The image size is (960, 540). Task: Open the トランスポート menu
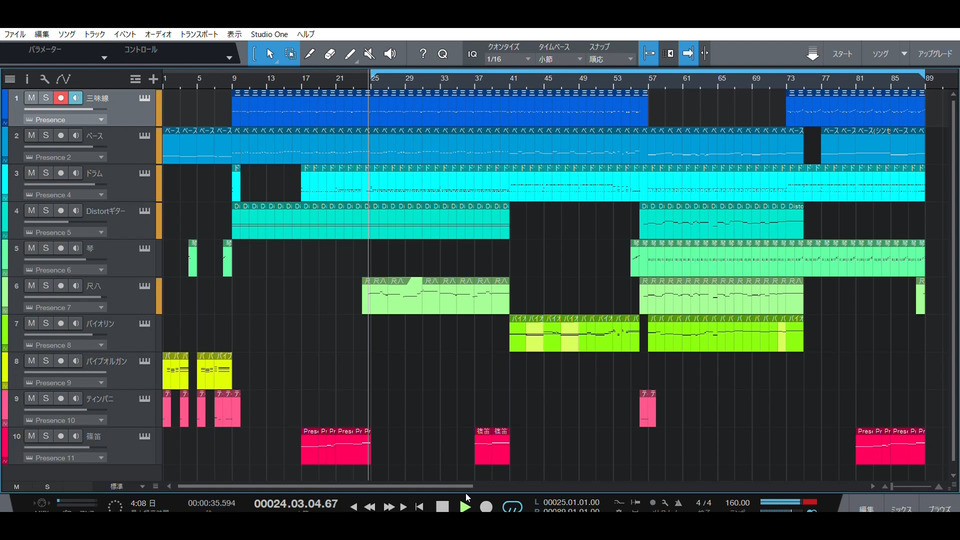pyautogui.click(x=199, y=34)
